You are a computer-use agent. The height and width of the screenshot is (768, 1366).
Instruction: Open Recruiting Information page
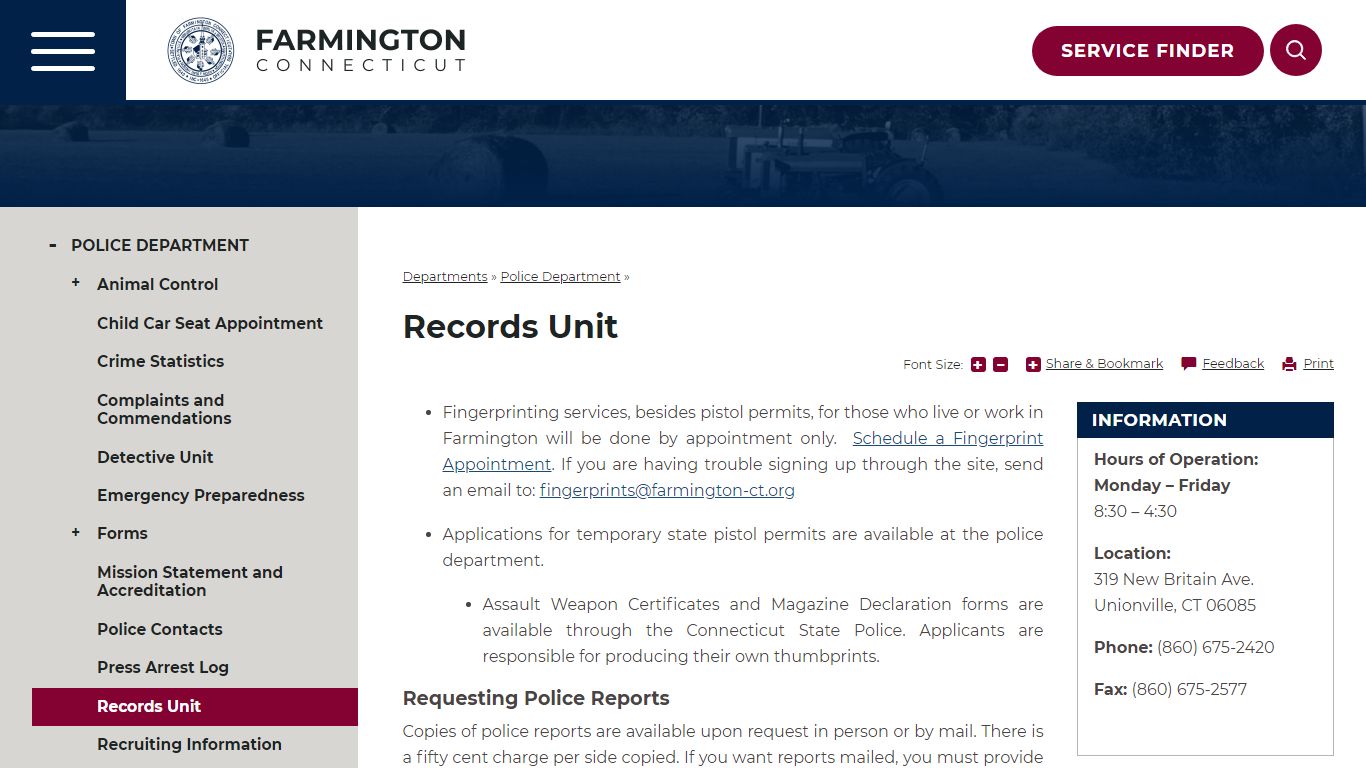(x=189, y=744)
